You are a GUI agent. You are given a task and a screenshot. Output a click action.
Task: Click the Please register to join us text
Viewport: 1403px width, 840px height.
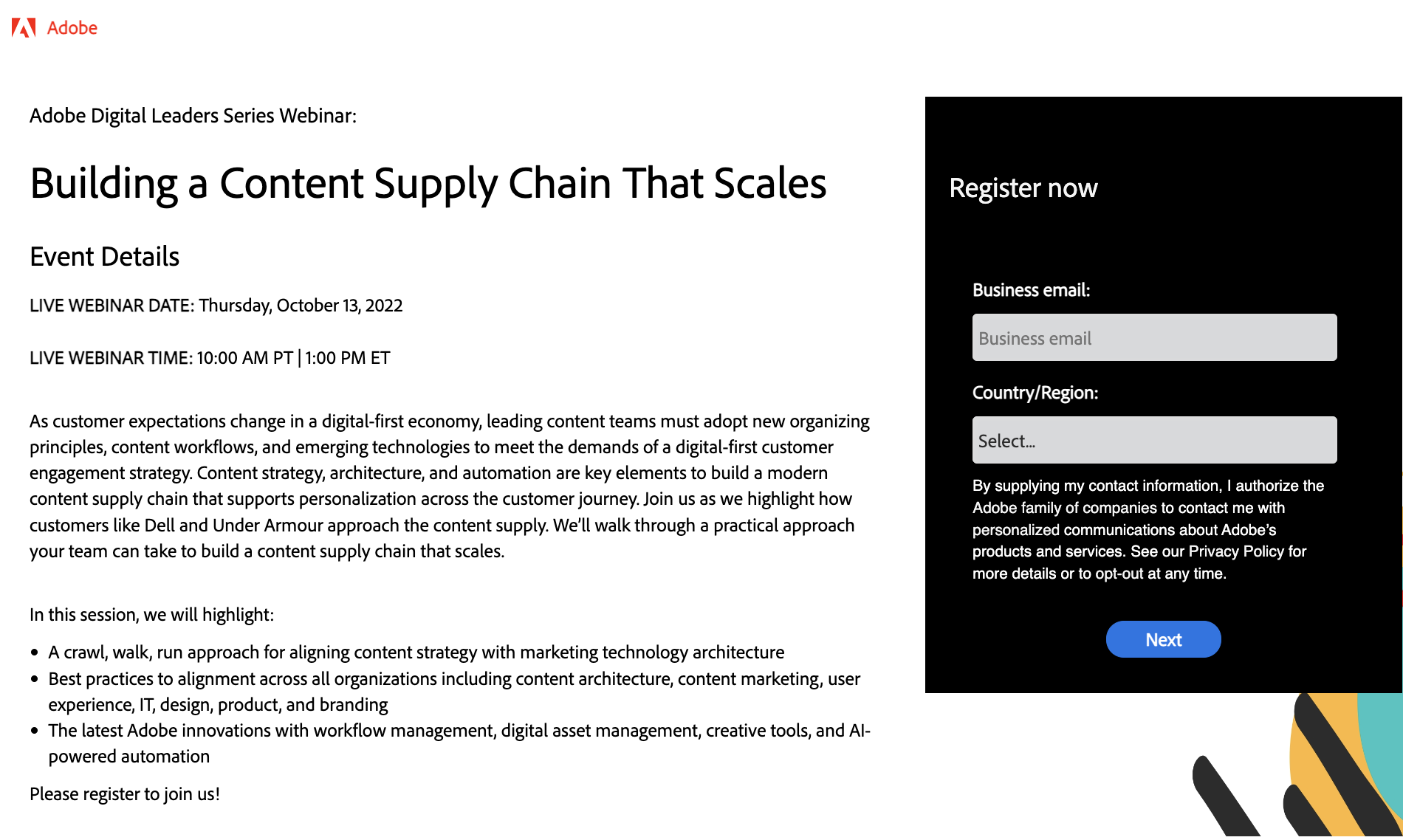(x=125, y=794)
